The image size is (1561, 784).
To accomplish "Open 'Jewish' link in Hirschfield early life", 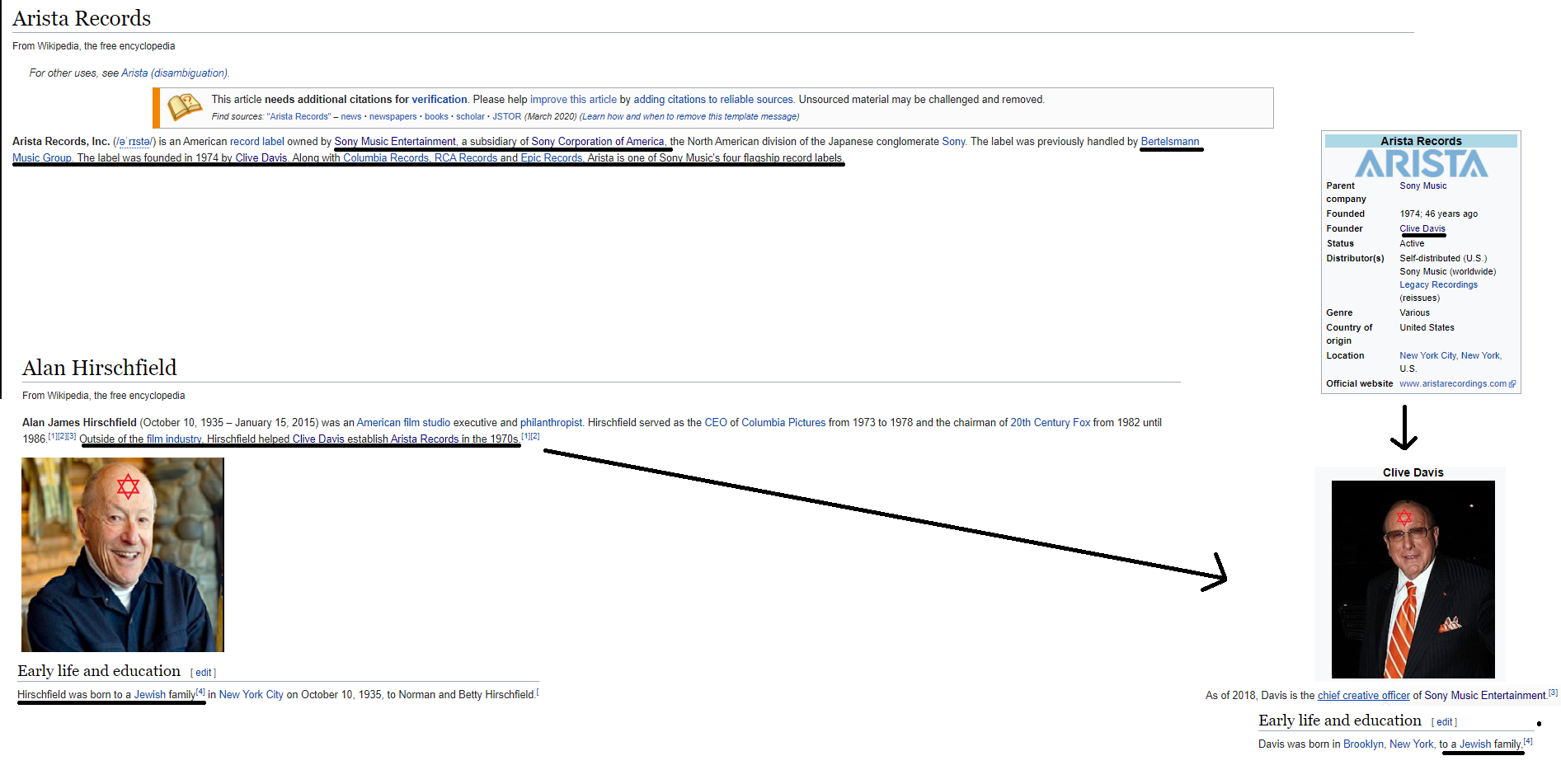I will 150,695.
